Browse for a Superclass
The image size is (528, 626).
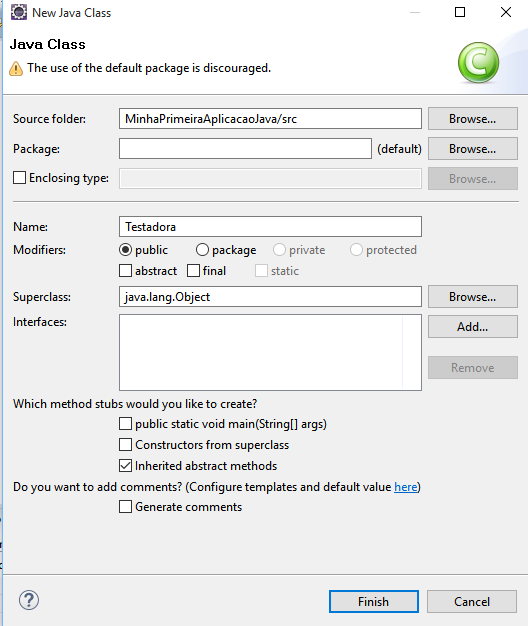coord(473,297)
